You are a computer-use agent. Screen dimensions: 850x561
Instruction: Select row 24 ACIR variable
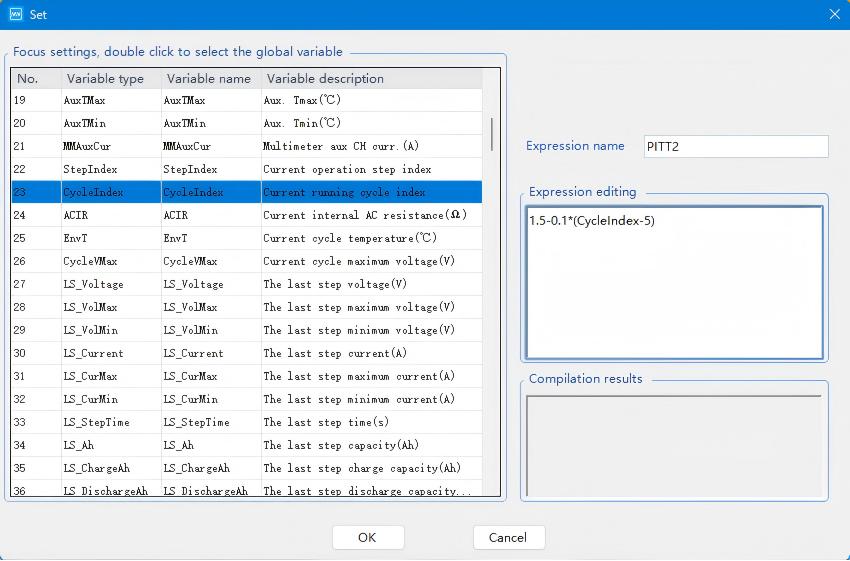[247, 215]
